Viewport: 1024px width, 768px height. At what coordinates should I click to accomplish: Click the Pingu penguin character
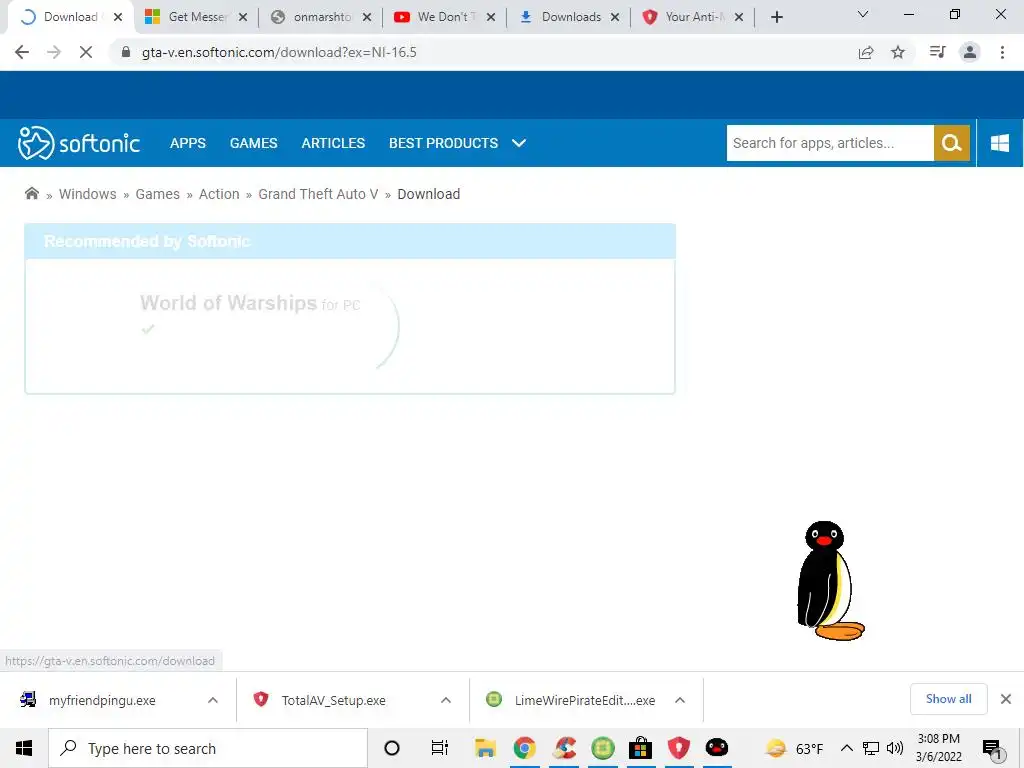point(830,581)
